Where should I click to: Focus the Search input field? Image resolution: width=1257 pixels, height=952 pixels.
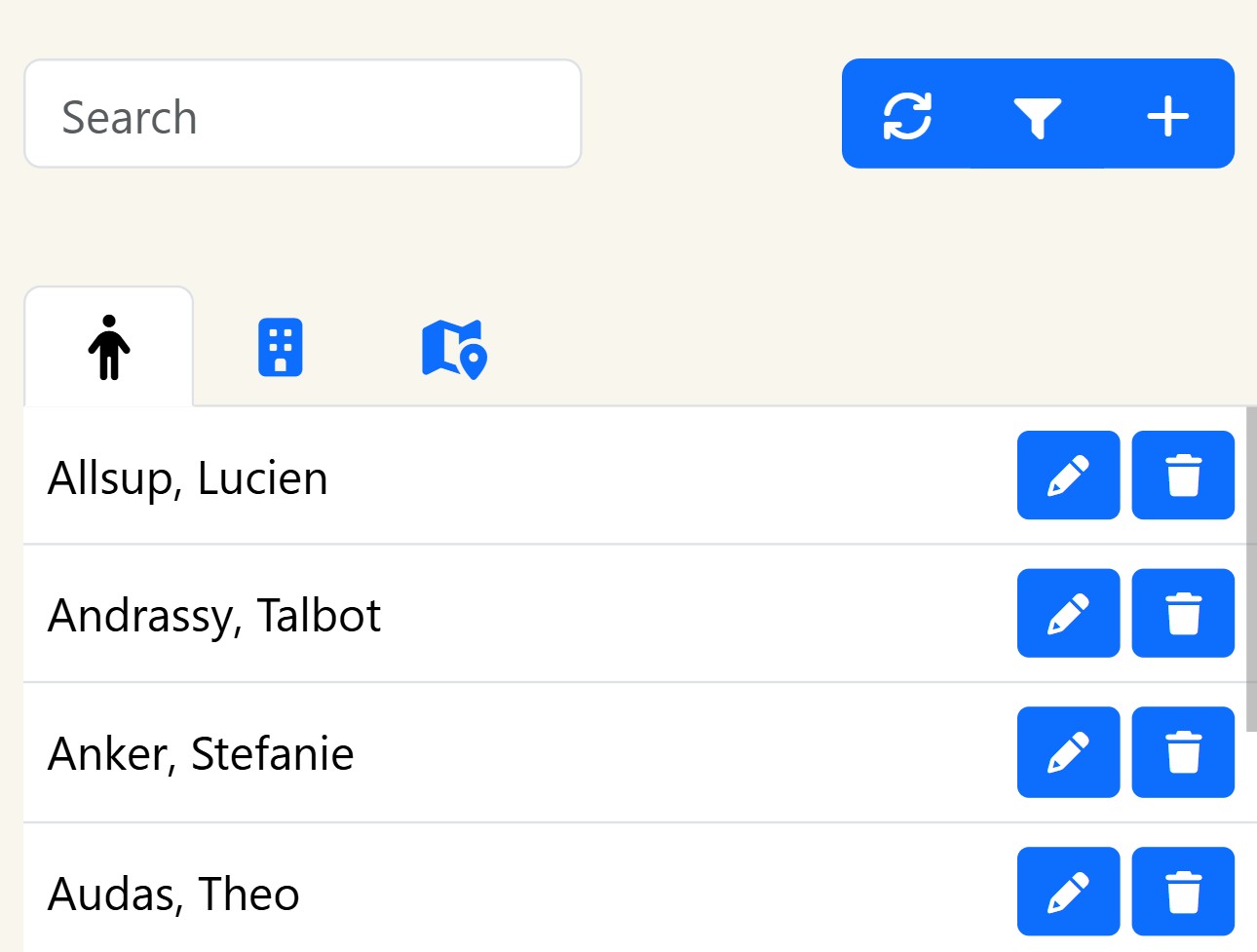pyautogui.click(x=302, y=114)
